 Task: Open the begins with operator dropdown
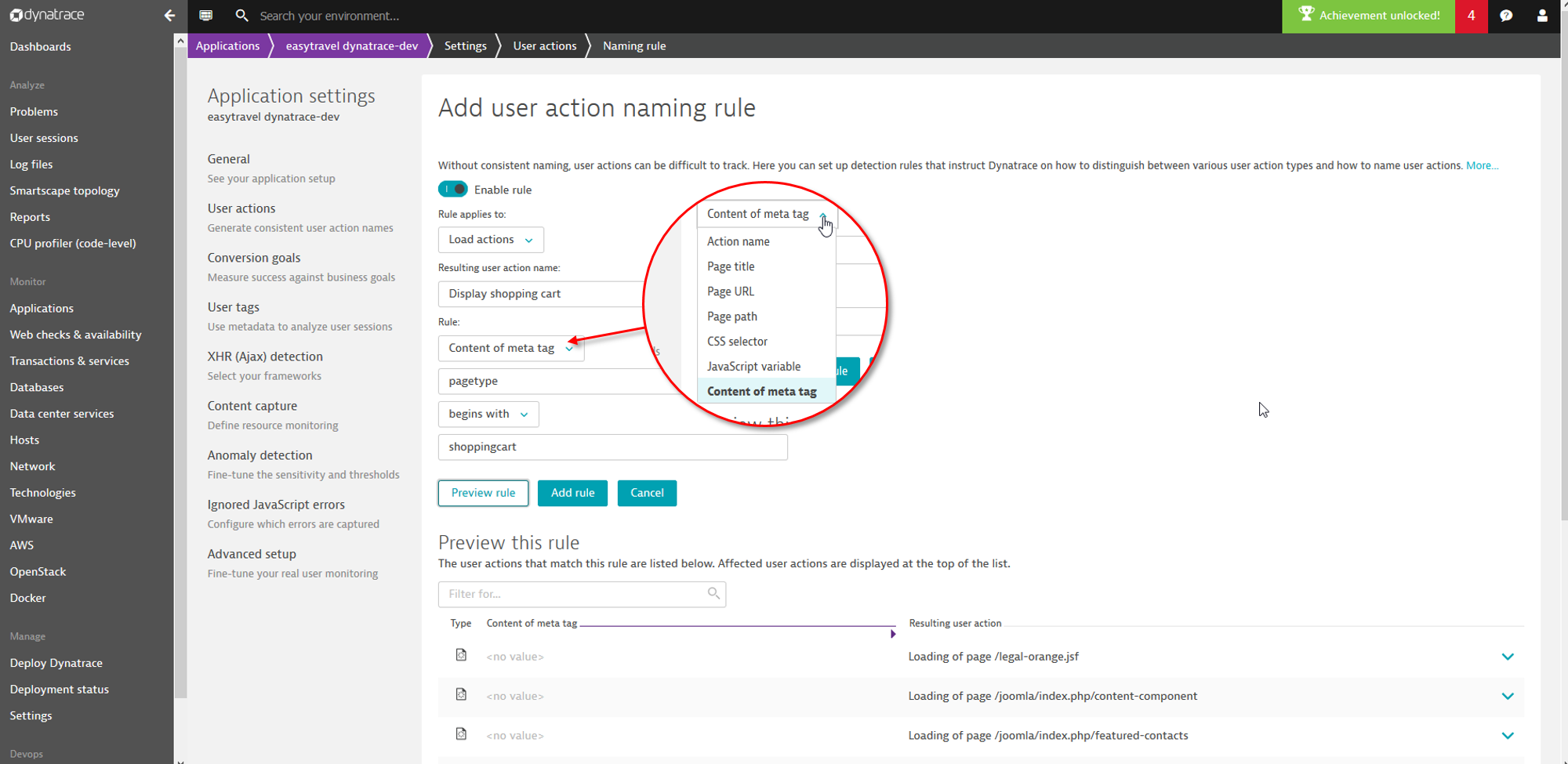tap(488, 414)
